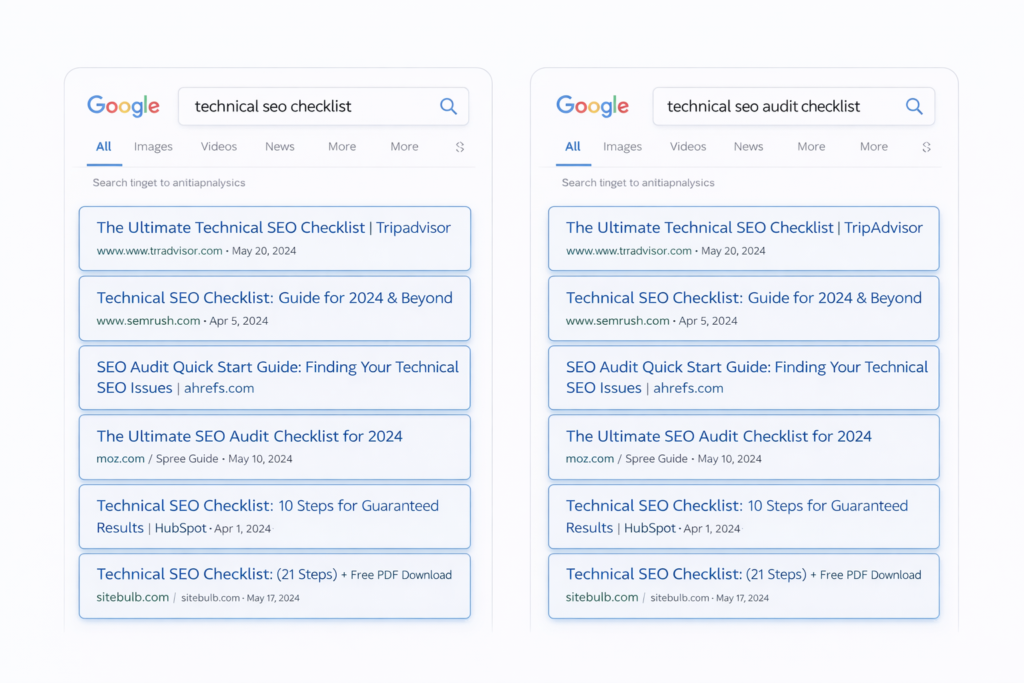Screen dimensions: 1024x683
Task: Click the small icon right of More tabs, left panel
Action: 460,146
